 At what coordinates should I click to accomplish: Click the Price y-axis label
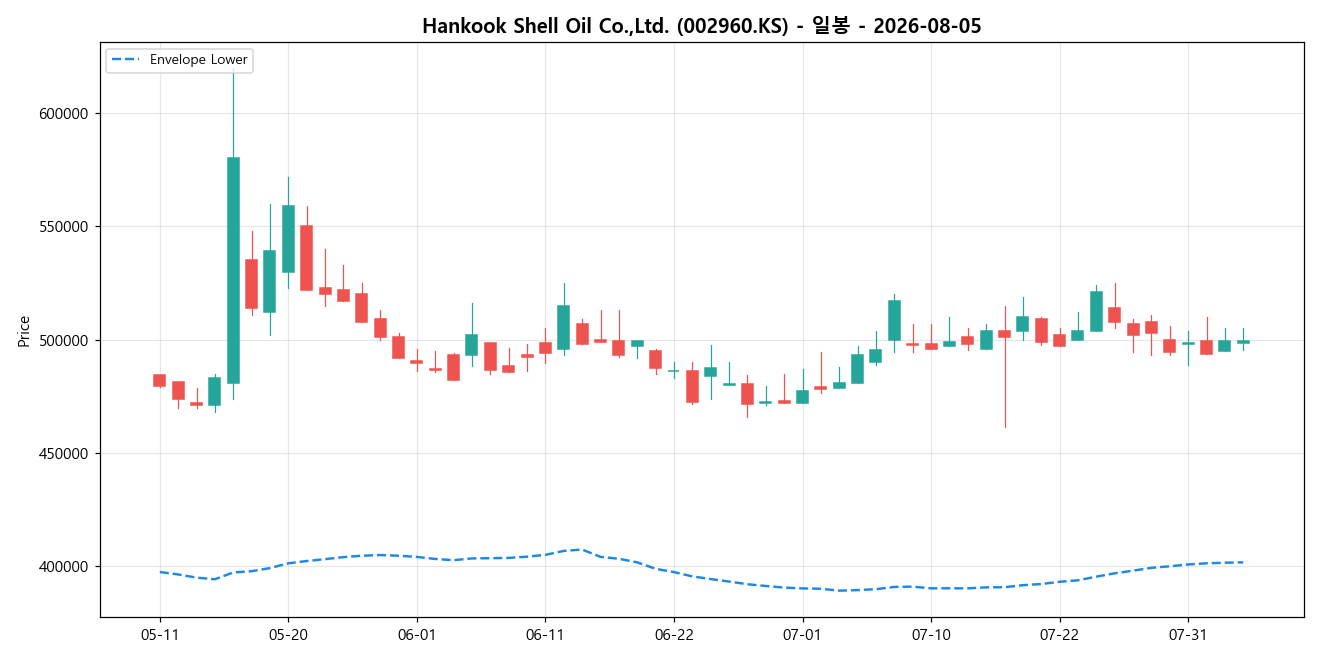click(x=24, y=330)
